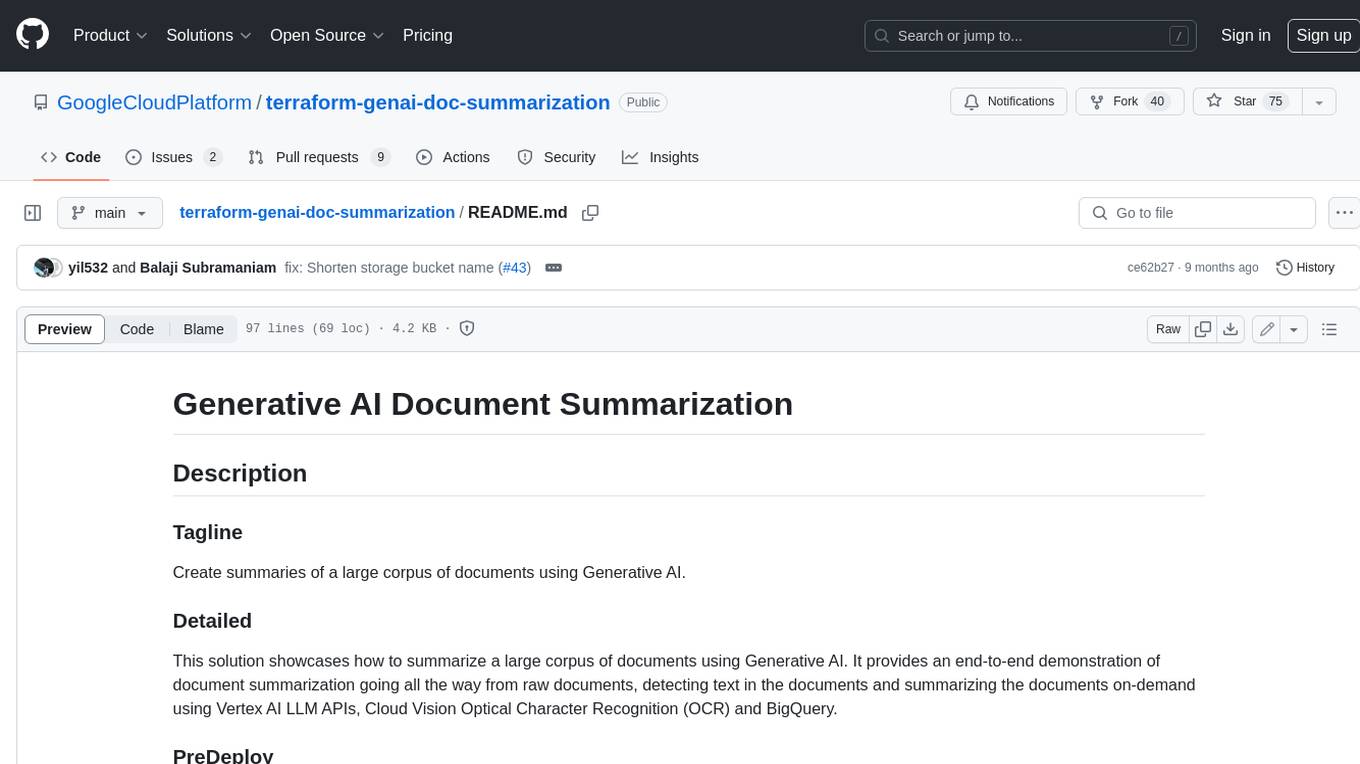Screen dimensions: 1360x764
Task: Click the Sign up button
Action: point(1323,35)
